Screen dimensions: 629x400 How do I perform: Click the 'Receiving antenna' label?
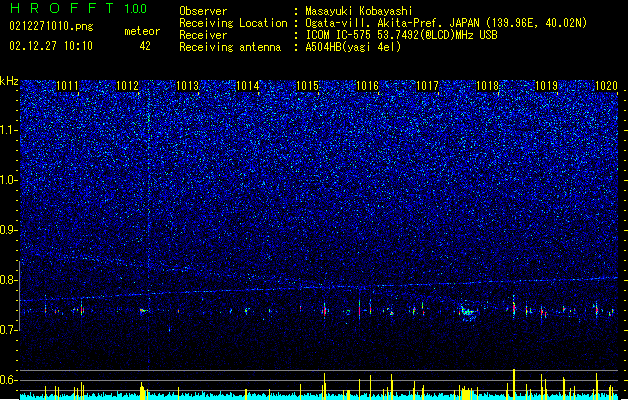pos(230,47)
